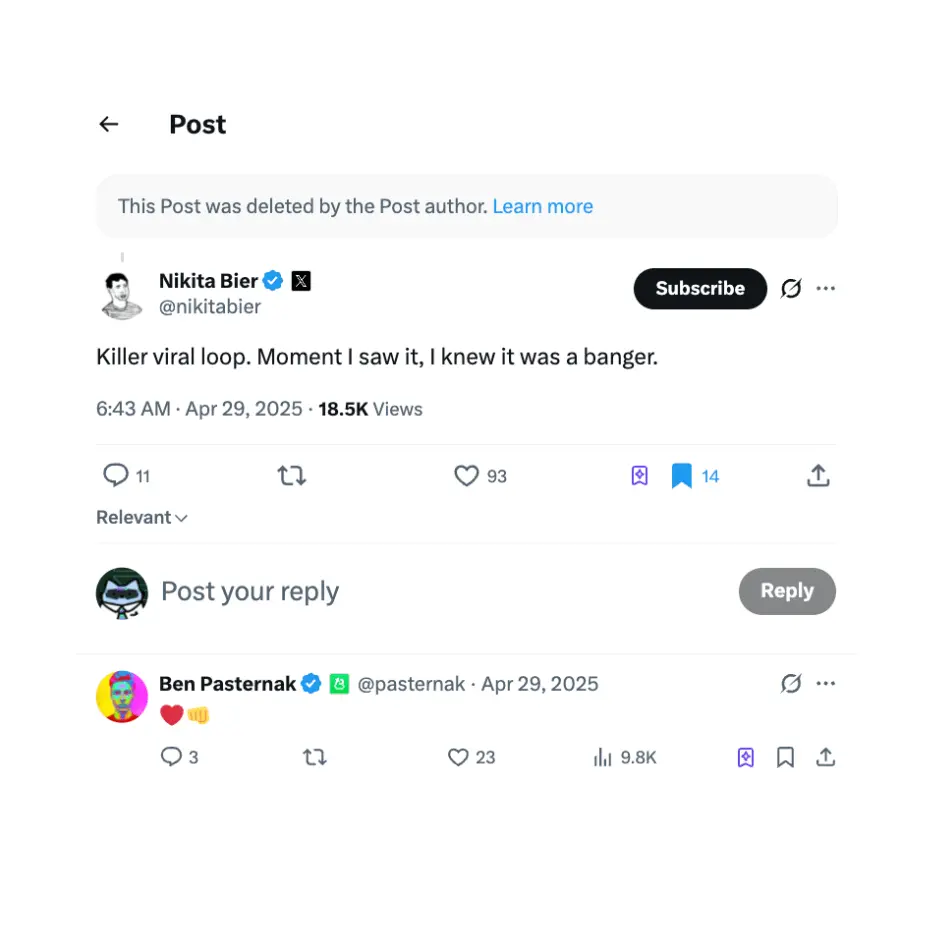
Task: Repost Nikita Bier's post
Action: click(291, 476)
